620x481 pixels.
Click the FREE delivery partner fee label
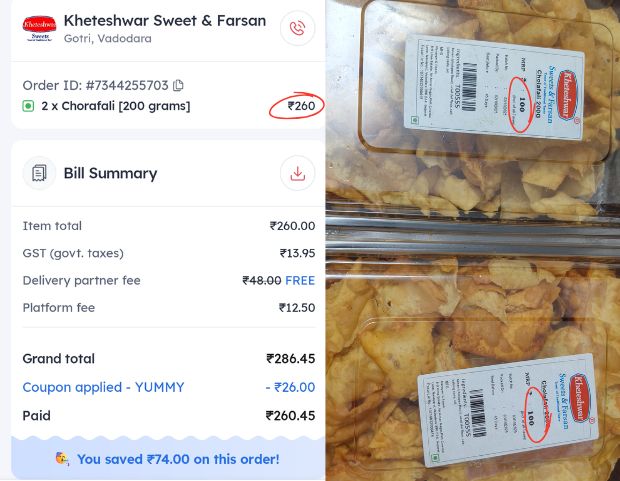[x=300, y=280]
